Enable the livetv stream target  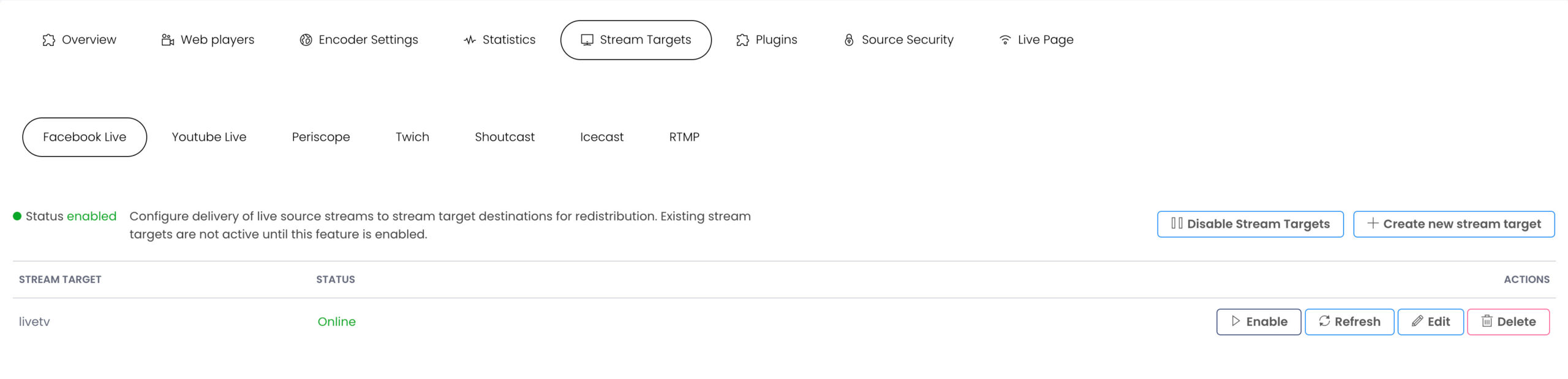(1258, 322)
